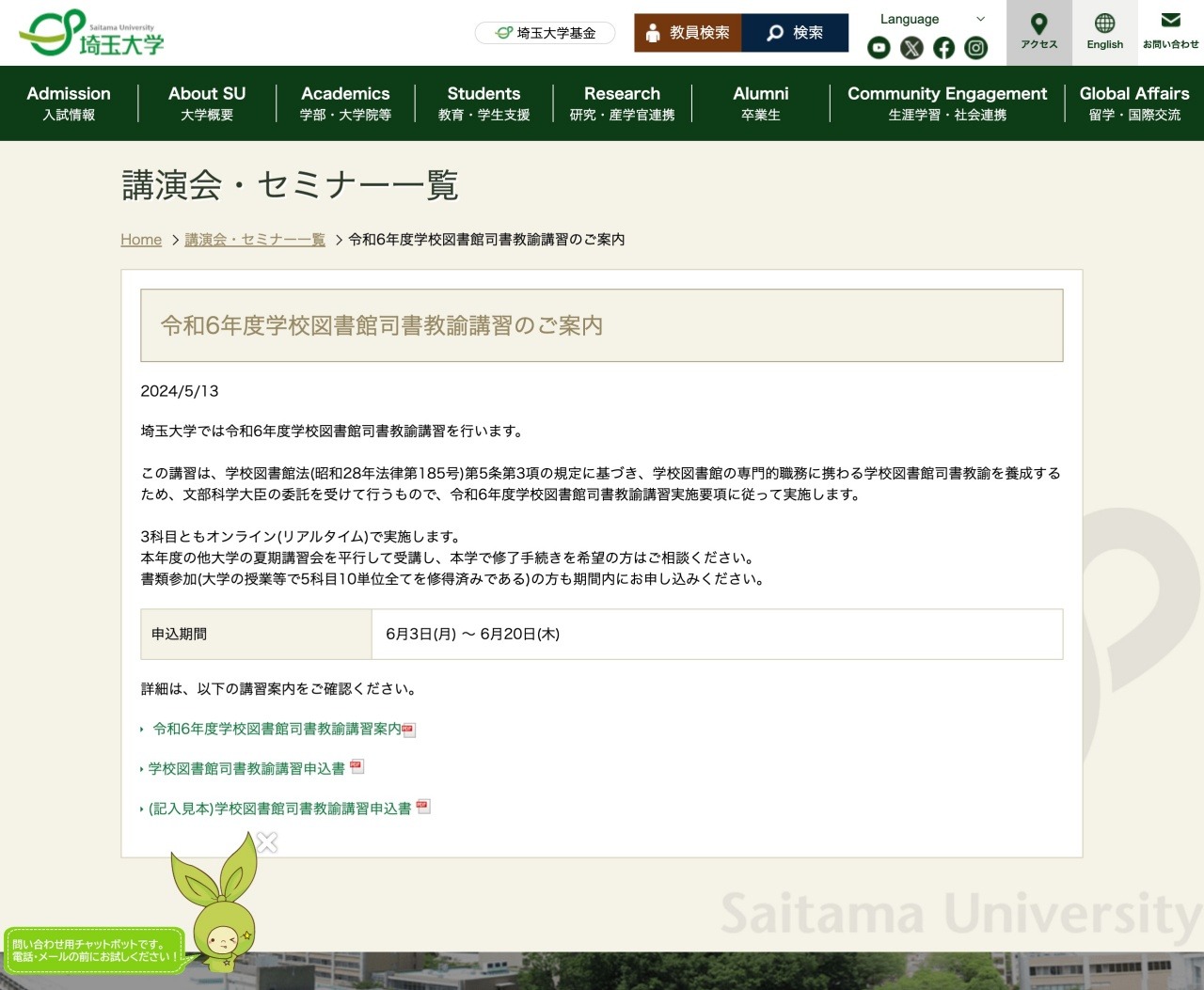Click the 埼玉大学基金 donation button
The width and height of the screenshot is (1204, 990).
pos(545,32)
